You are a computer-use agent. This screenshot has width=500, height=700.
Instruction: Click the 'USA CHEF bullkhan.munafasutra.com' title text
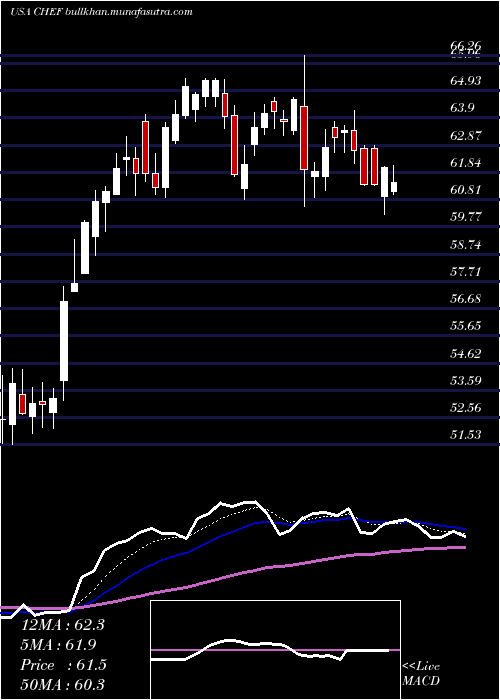[101, 12]
